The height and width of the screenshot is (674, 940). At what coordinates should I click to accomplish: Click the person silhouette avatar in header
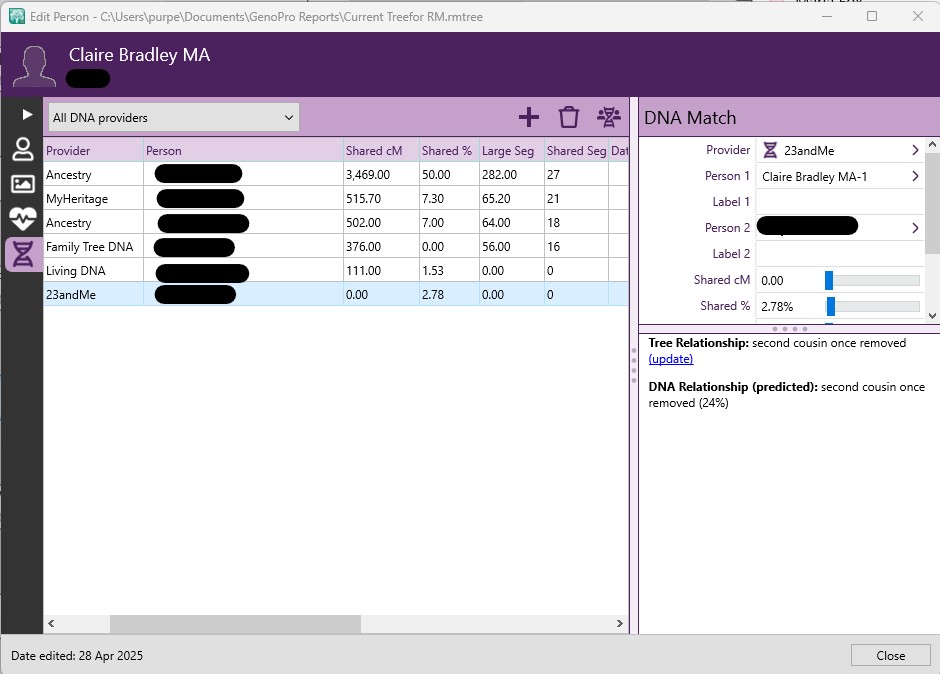[35, 66]
